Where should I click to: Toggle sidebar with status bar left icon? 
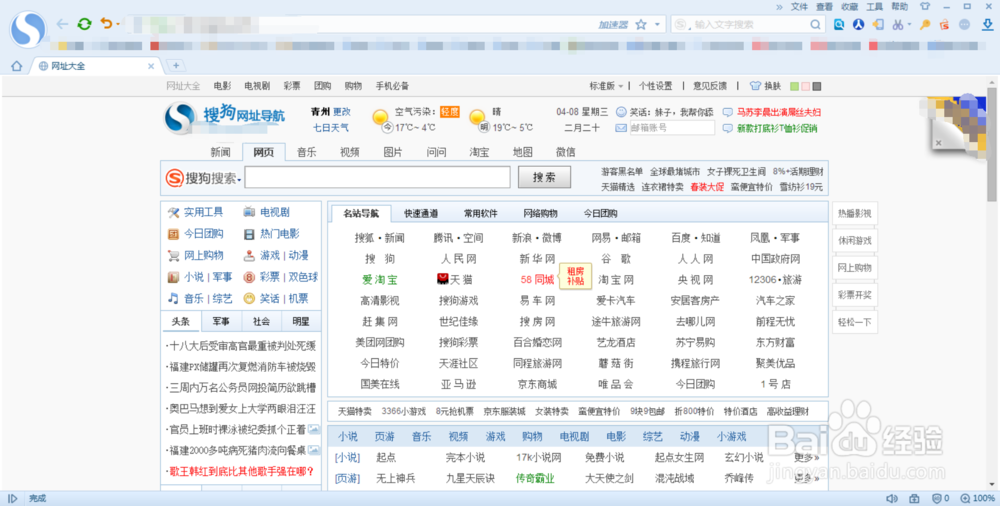pyautogui.click(x=13, y=498)
